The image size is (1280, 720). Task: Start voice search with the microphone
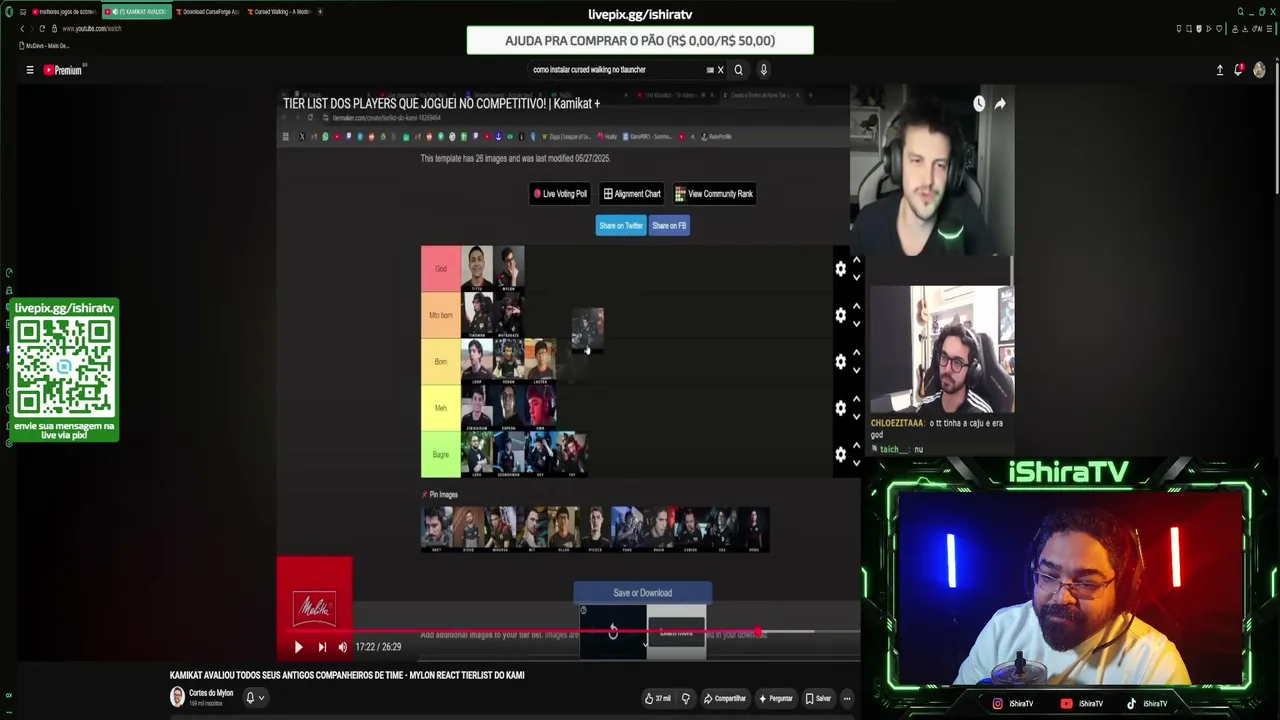coord(763,70)
